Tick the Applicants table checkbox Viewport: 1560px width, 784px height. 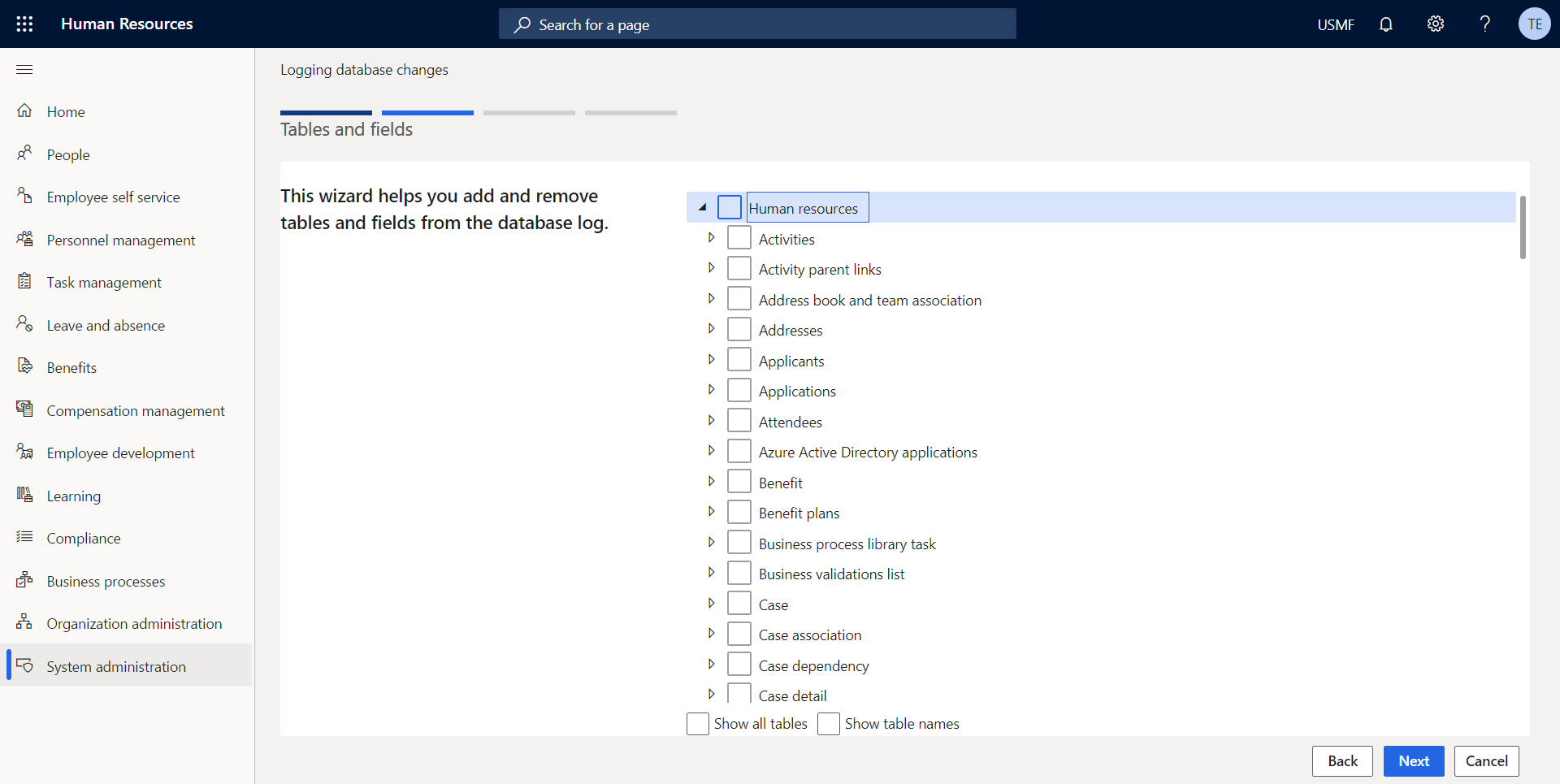[739, 359]
